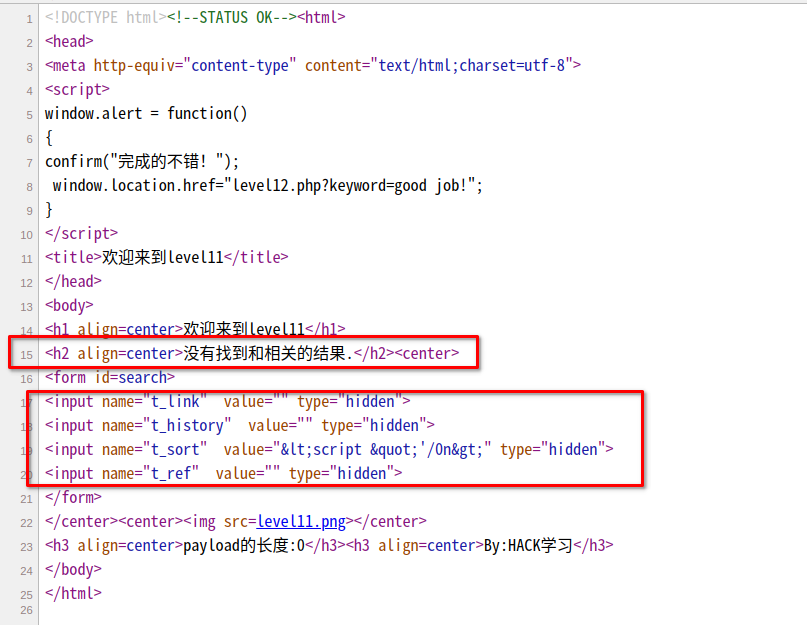Click the opening <body> tag
This screenshot has width=807, height=625.
coord(69,305)
